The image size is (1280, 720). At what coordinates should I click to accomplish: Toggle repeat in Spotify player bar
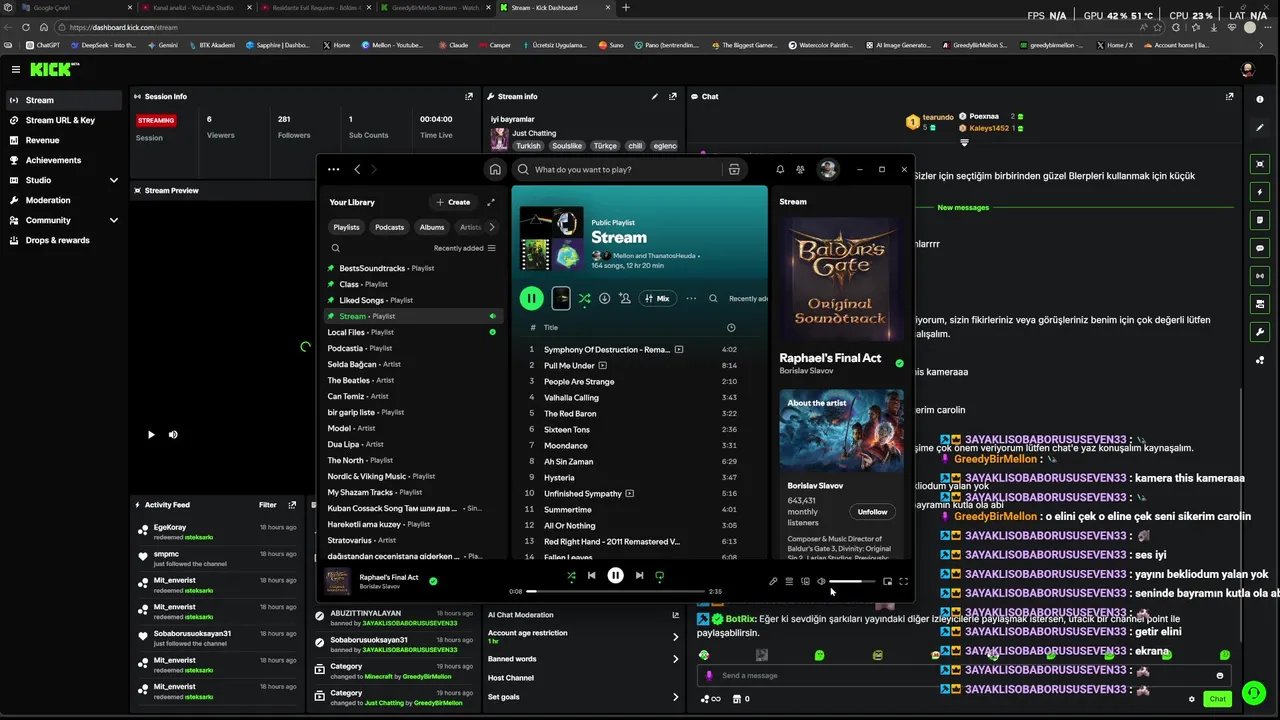coord(659,575)
